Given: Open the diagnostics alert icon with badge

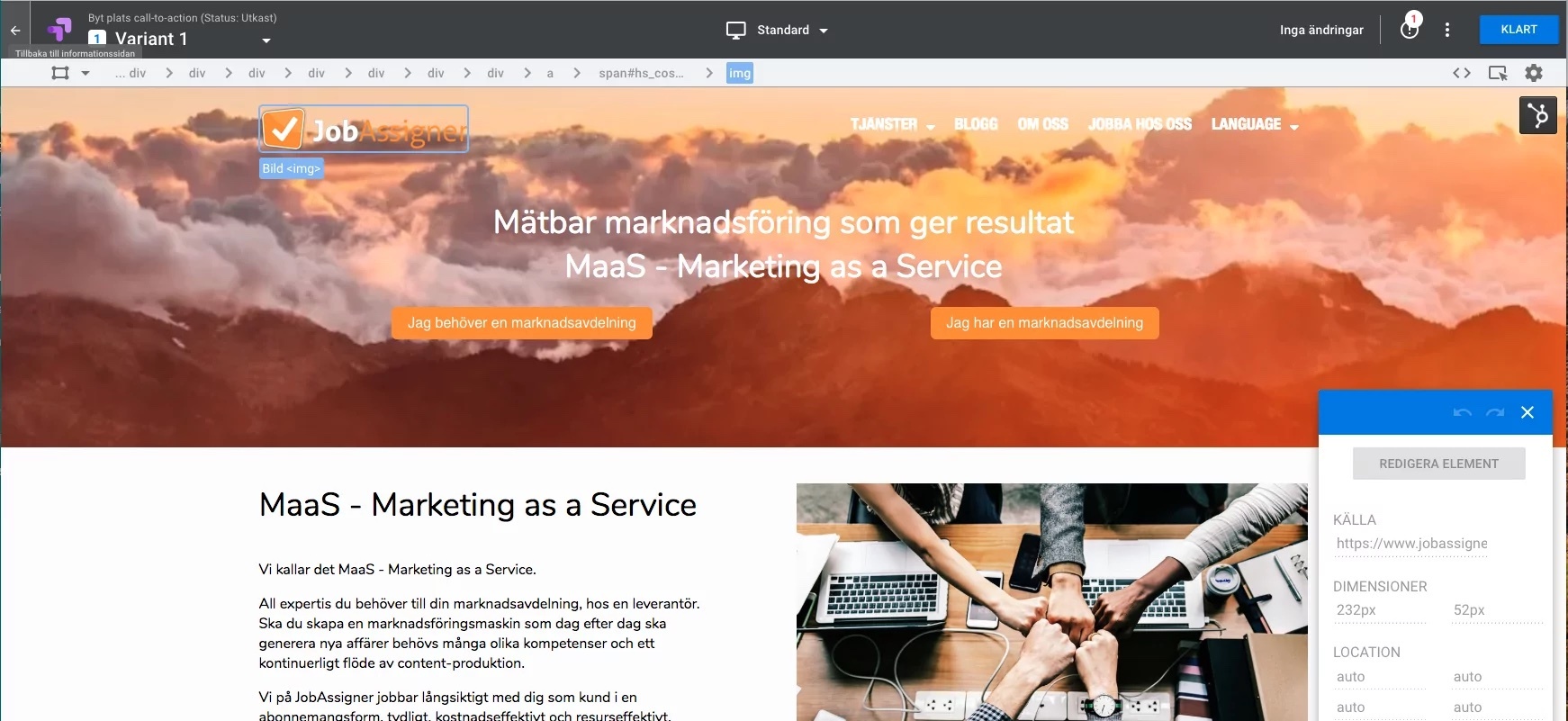Looking at the screenshot, I should coord(1410,30).
